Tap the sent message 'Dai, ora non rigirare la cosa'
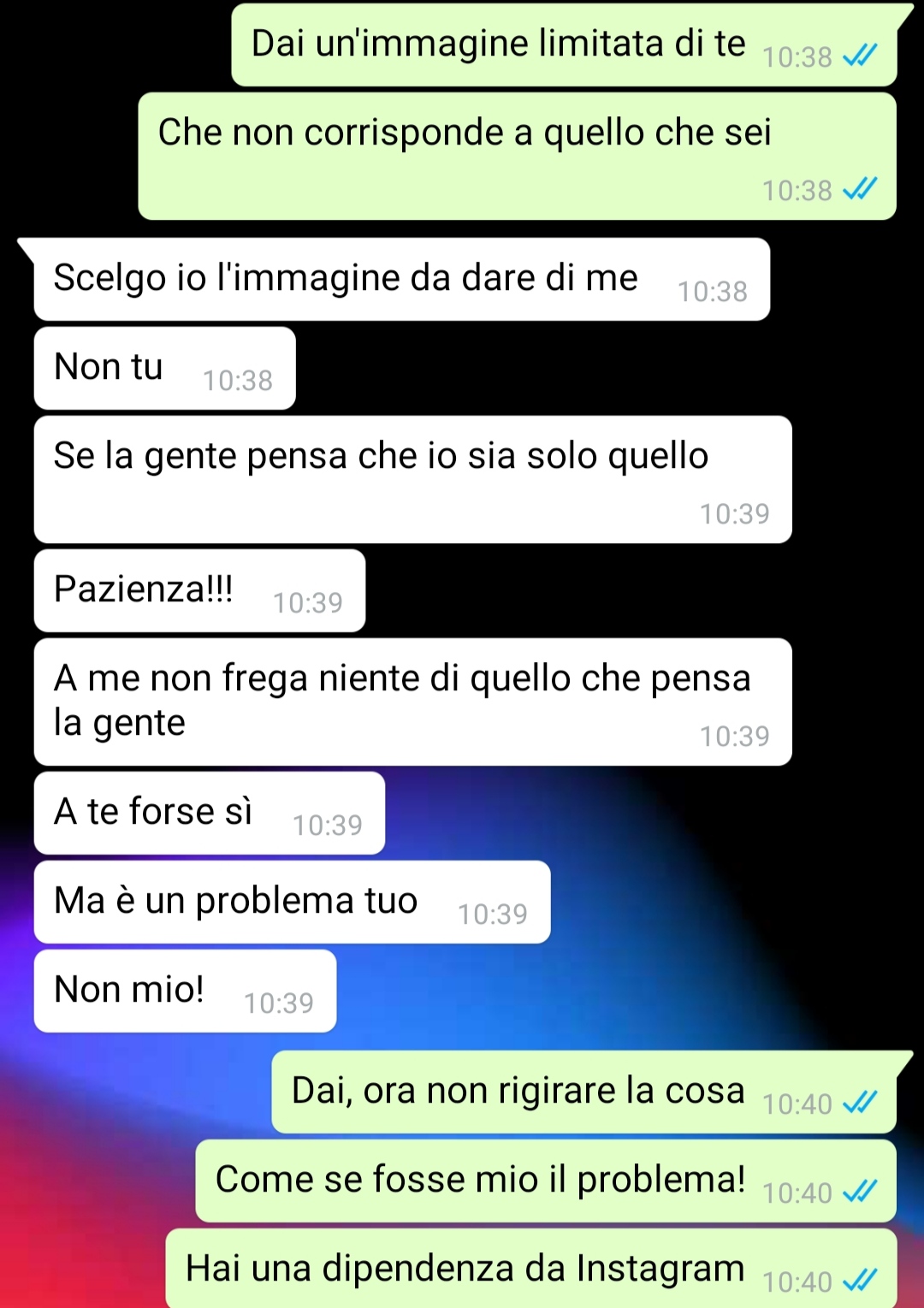924x1308 pixels. pos(584,1092)
